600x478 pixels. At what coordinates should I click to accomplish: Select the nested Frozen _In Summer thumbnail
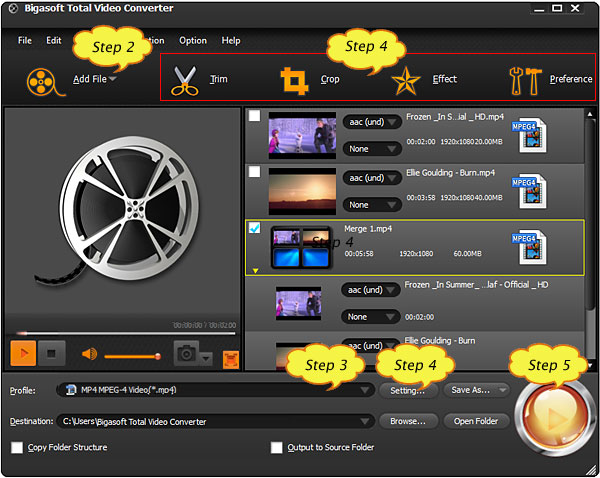pos(298,303)
